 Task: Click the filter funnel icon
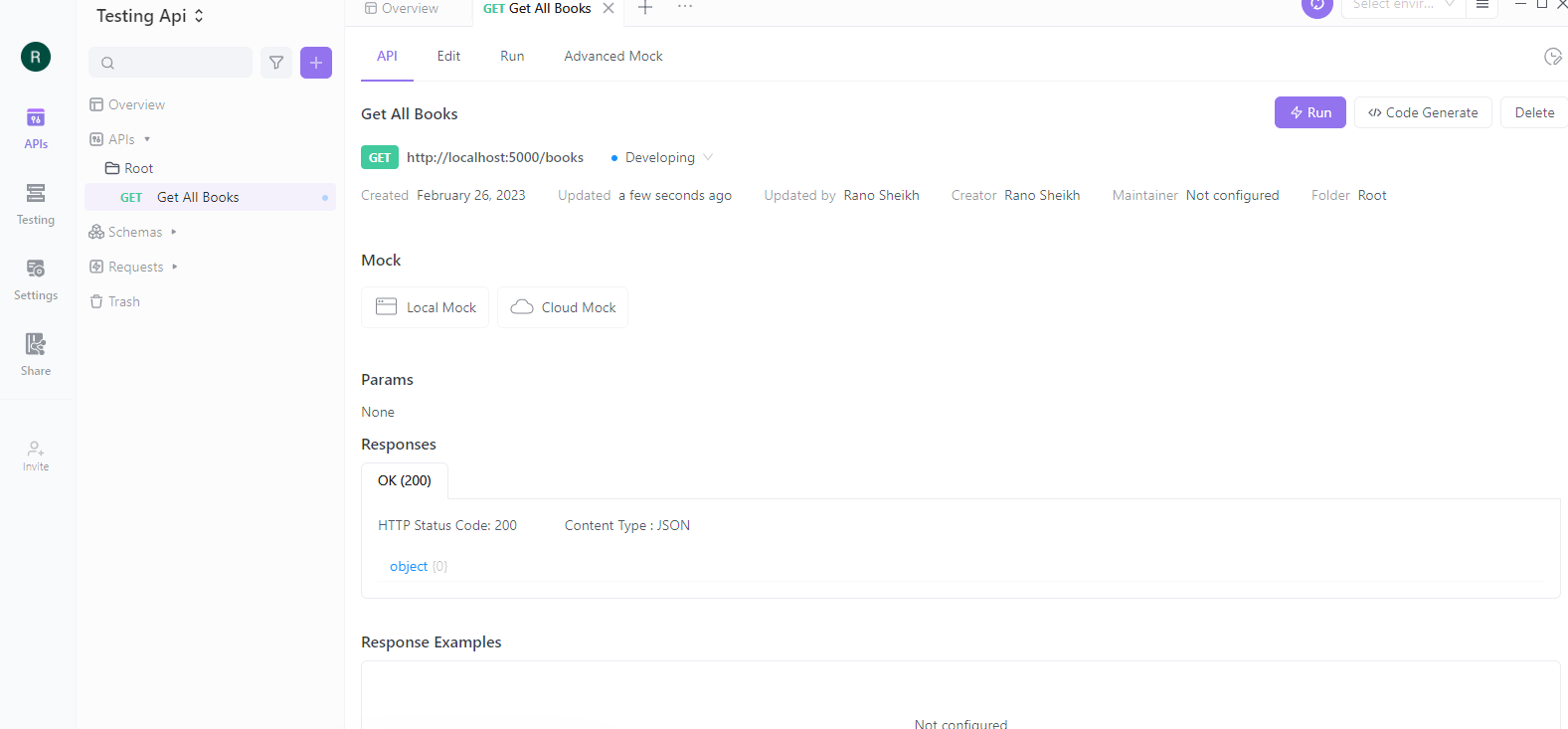(276, 63)
